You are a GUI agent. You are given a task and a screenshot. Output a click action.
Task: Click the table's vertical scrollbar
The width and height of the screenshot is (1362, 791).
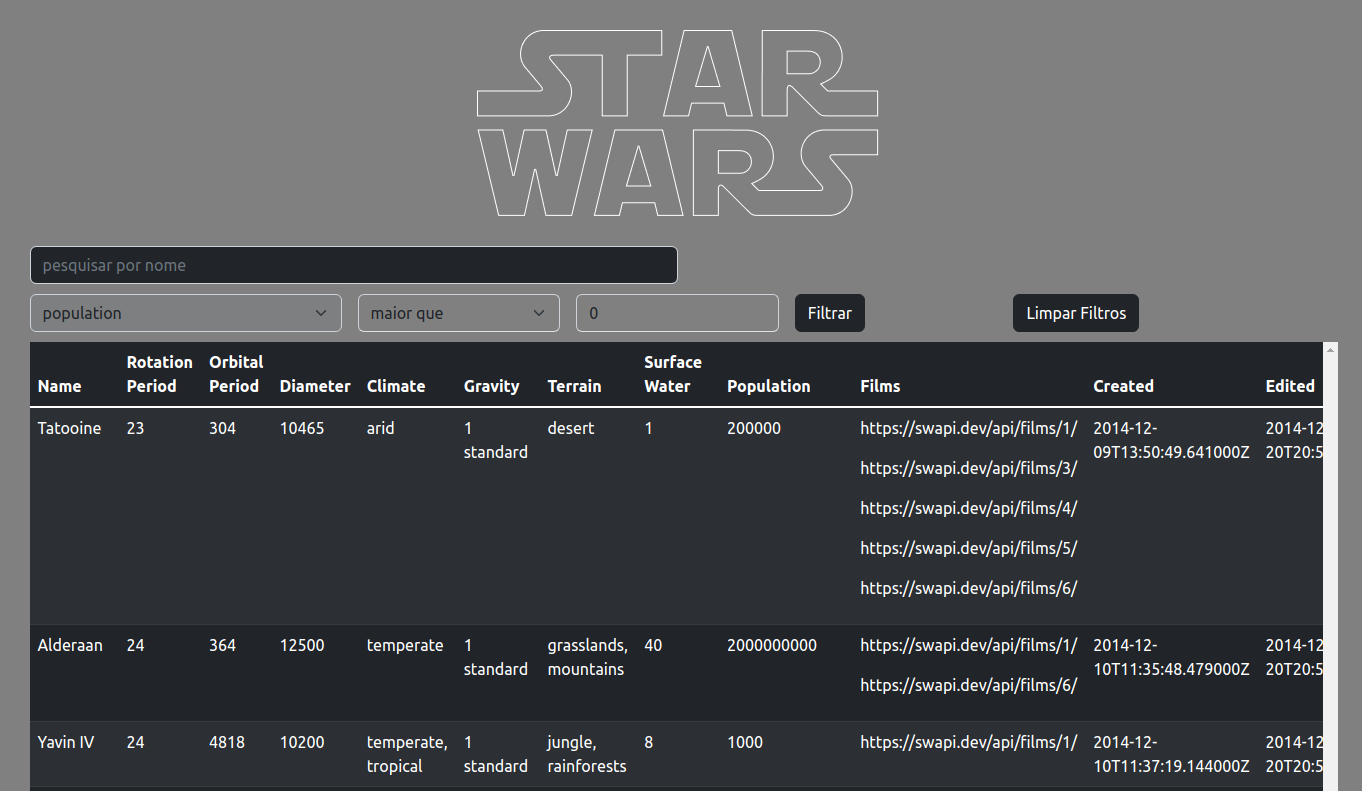point(1330,565)
